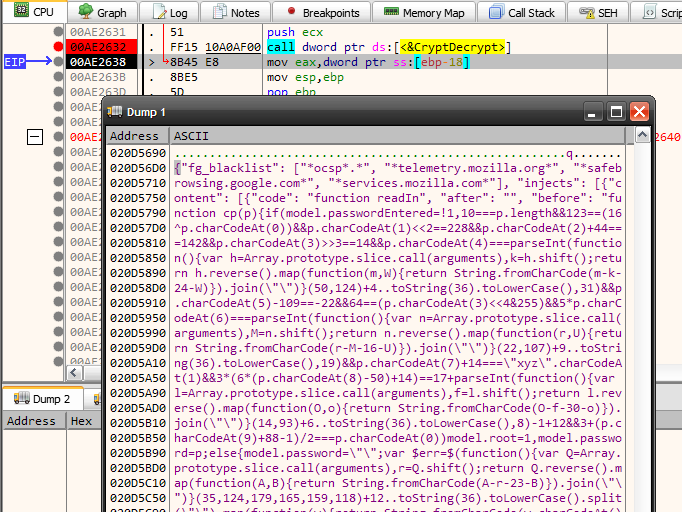Minimize the Dump 1 window
This screenshot has width=682, height=512.
pyautogui.click(x=592, y=112)
